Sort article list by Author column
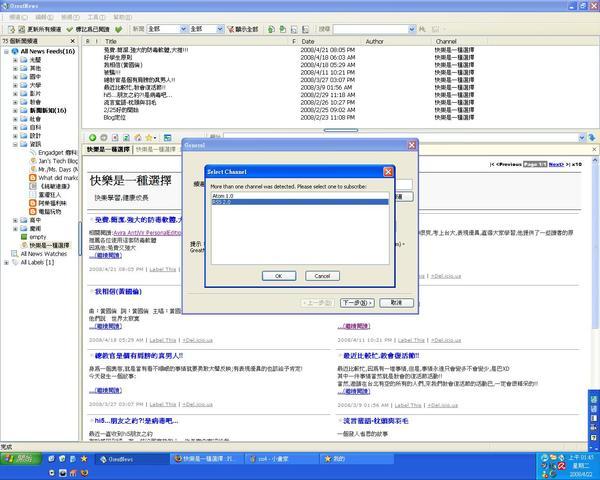The width and height of the screenshot is (600, 480). click(374, 41)
